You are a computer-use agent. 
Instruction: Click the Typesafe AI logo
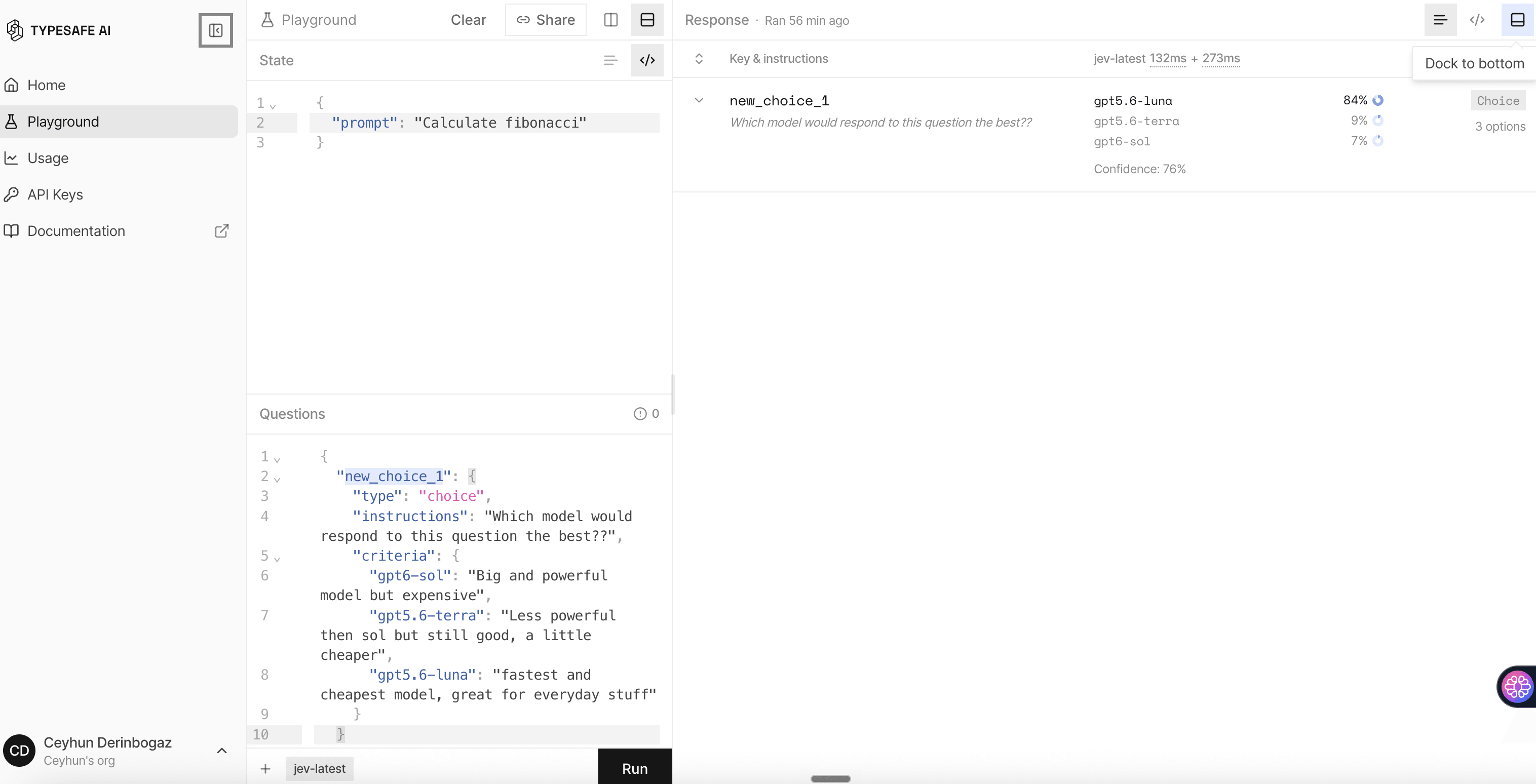tap(58, 30)
